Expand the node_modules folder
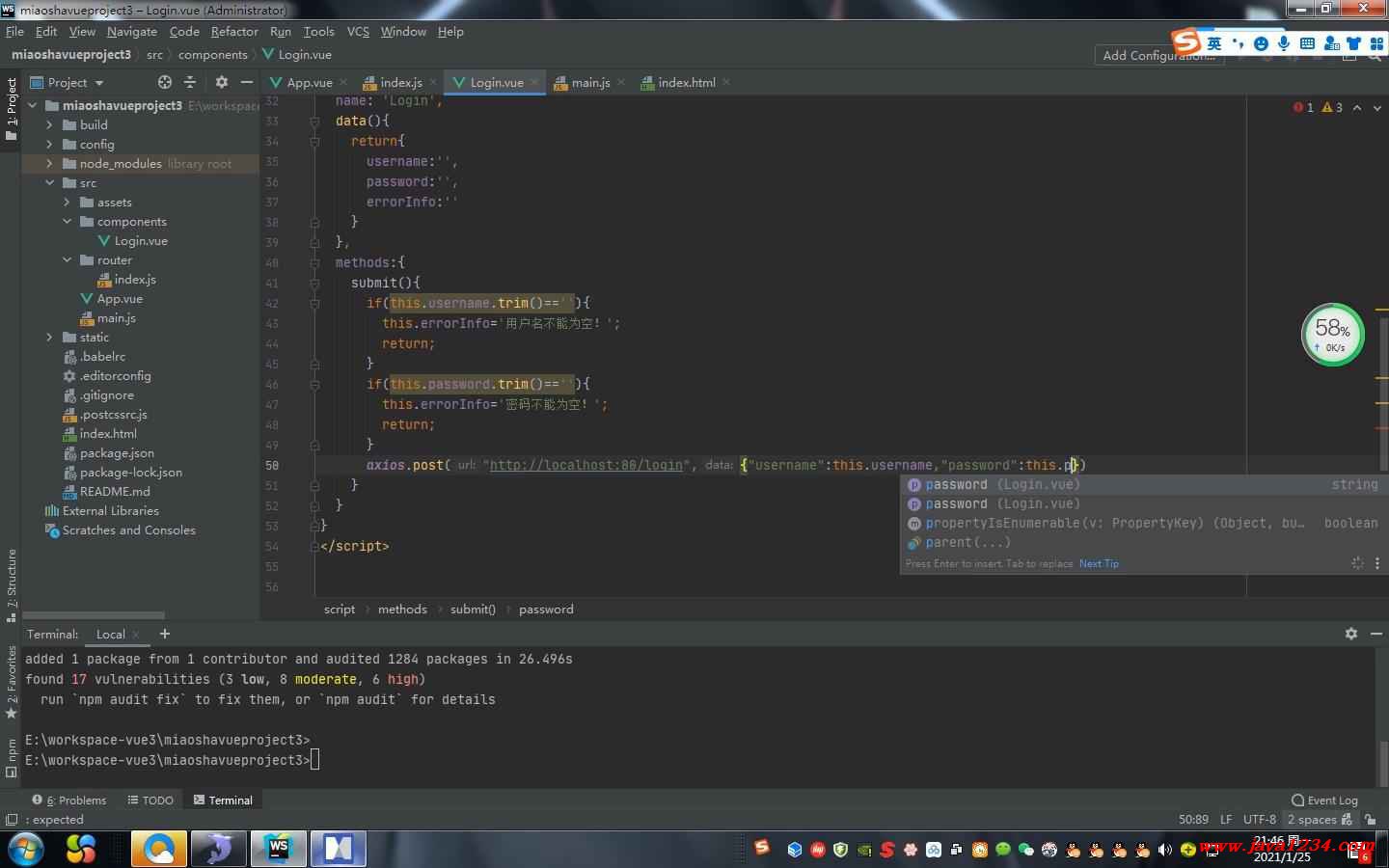Image resolution: width=1389 pixels, height=868 pixels. pos(49,163)
